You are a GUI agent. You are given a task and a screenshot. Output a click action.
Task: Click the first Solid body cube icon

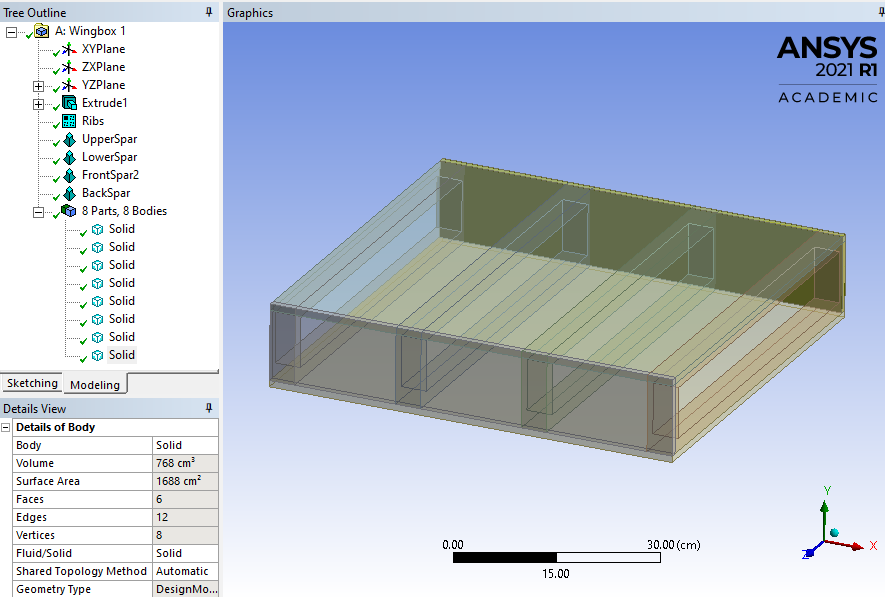[98, 229]
